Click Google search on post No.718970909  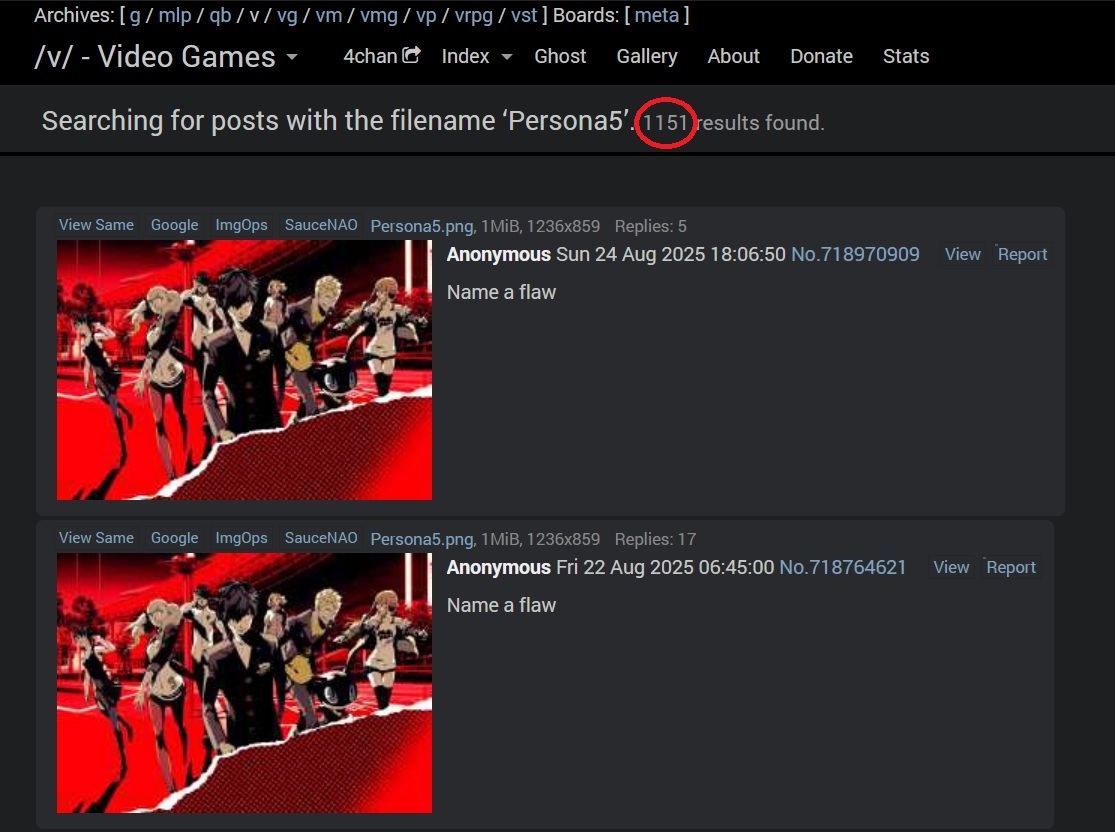[174, 225]
